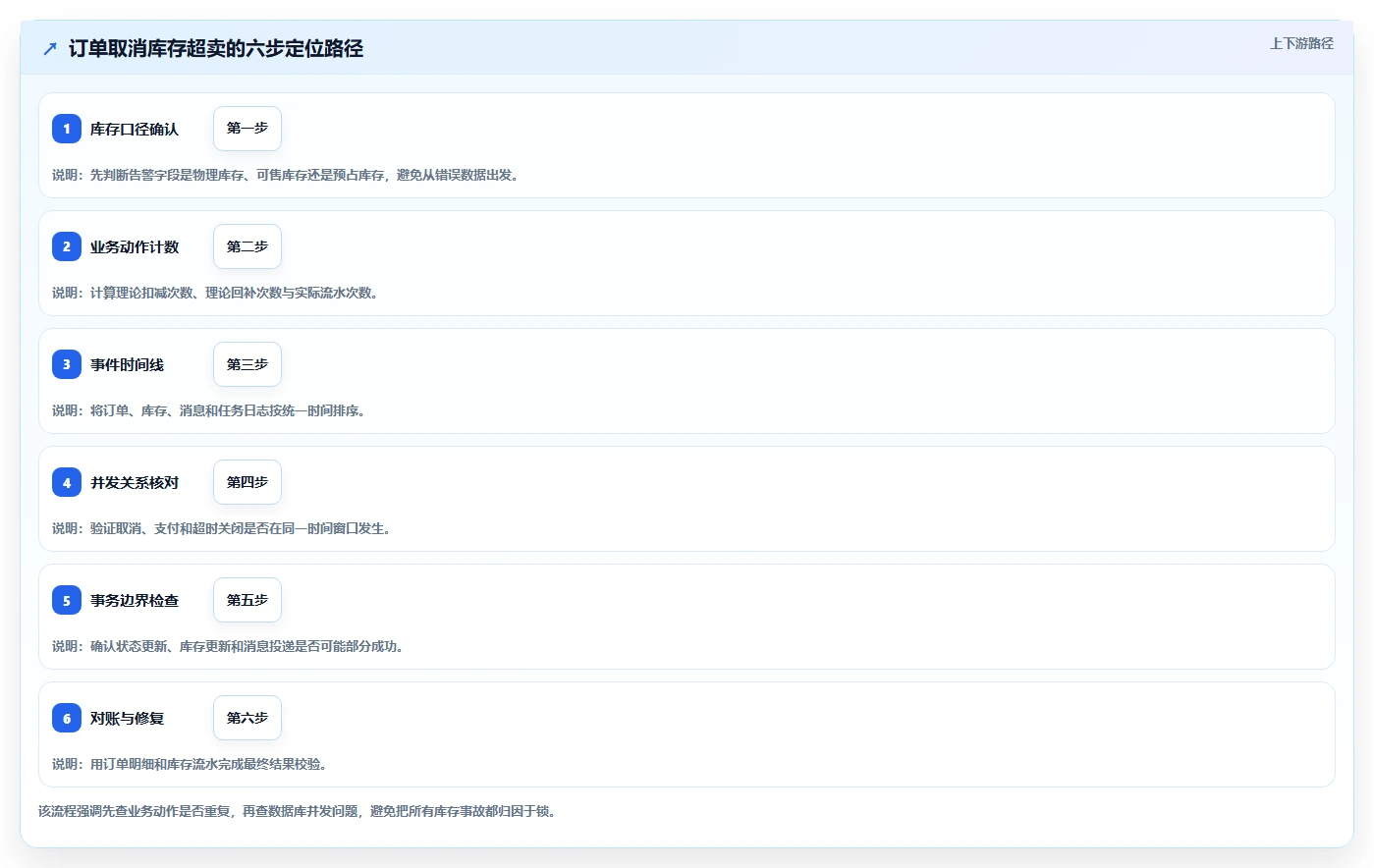Click the arrow icon beside the panel title
This screenshot has width=1374, height=868.
point(50,48)
